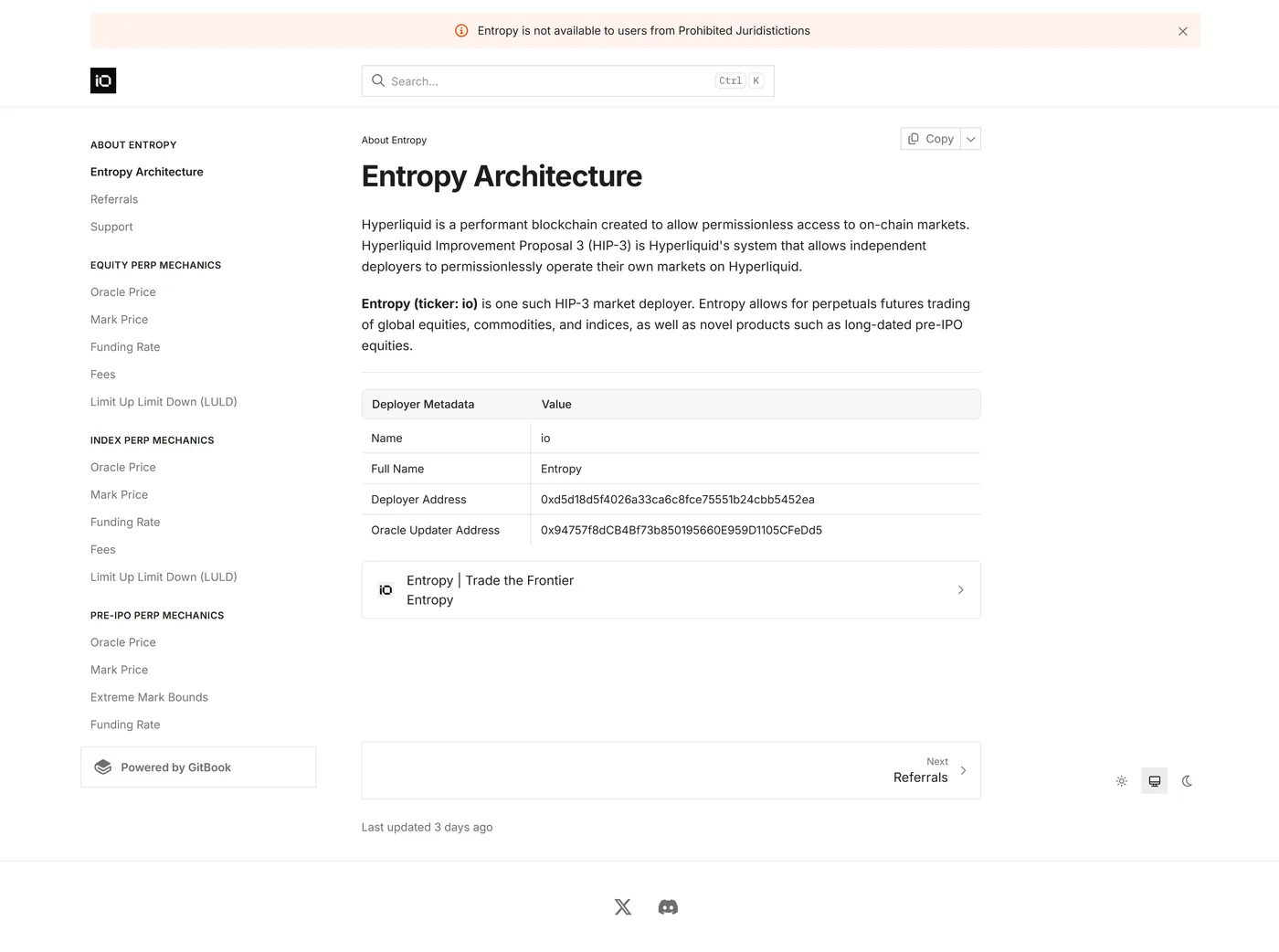Focus the Search input field
Screen dimensions: 1279x952
pyautogui.click(x=567, y=81)
